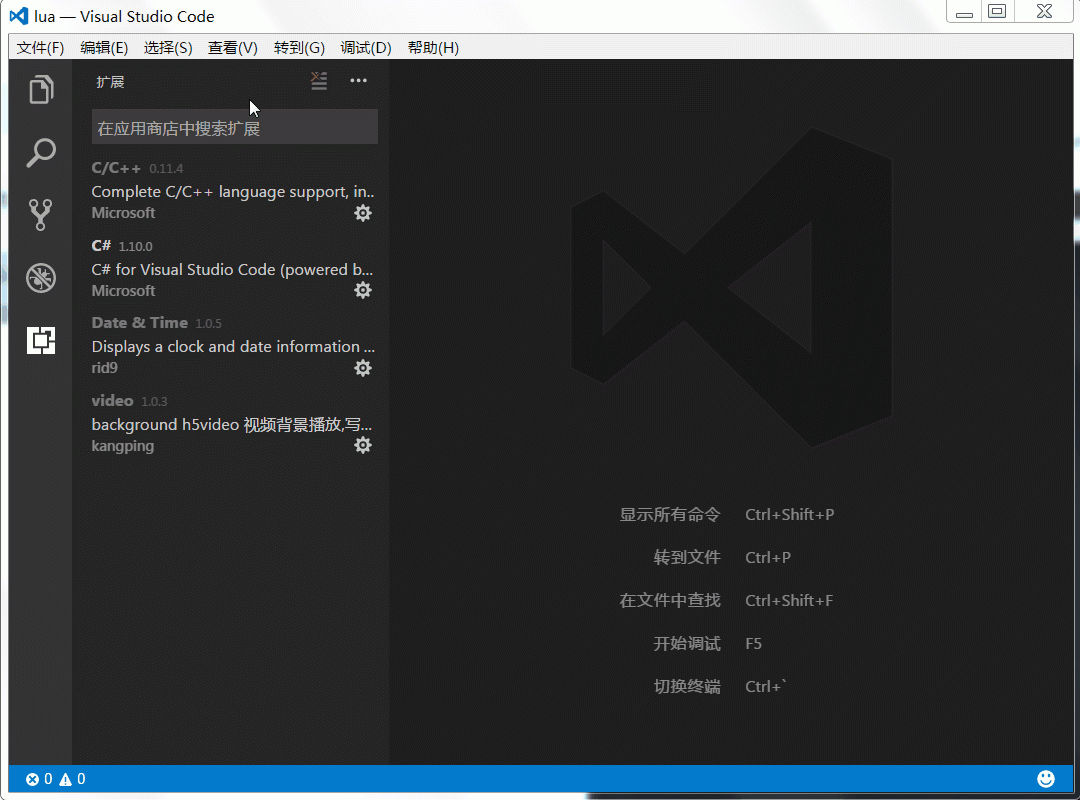Click the smiley feedback icon in the status bar
The height and width of the screenshot is (800, 1080).
pyautogui.click(x=1045, y=778)
